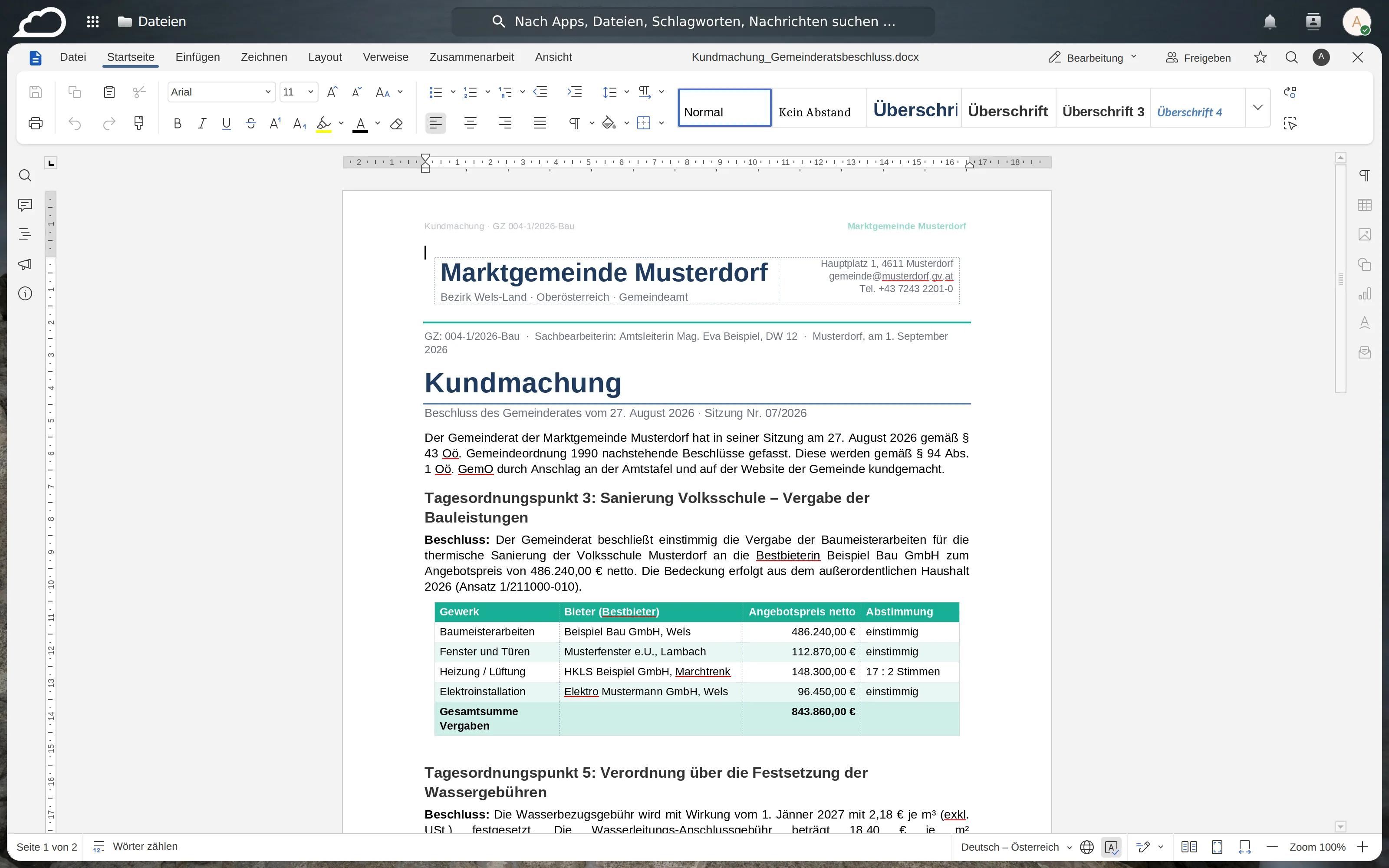This screenshot has width=1389, height=868.
Task: Click the Feedback megaphone icon
Action: pyautogui.click(x=25, y=264)
